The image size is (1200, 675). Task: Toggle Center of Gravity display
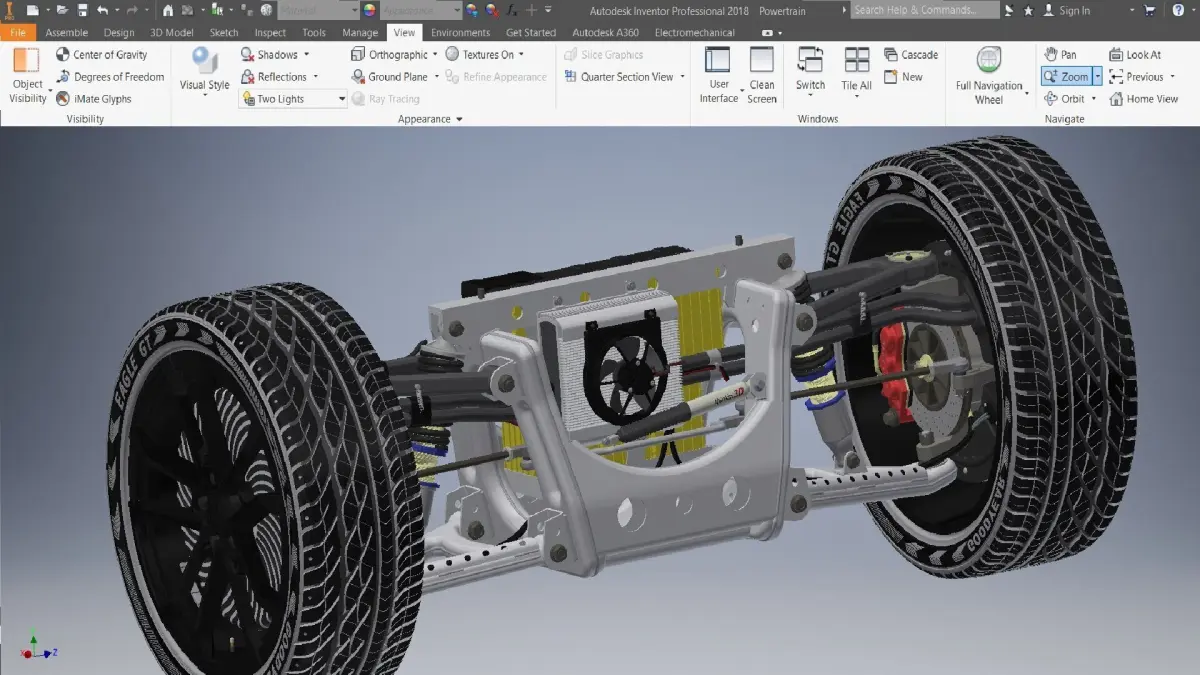point(102,55)
